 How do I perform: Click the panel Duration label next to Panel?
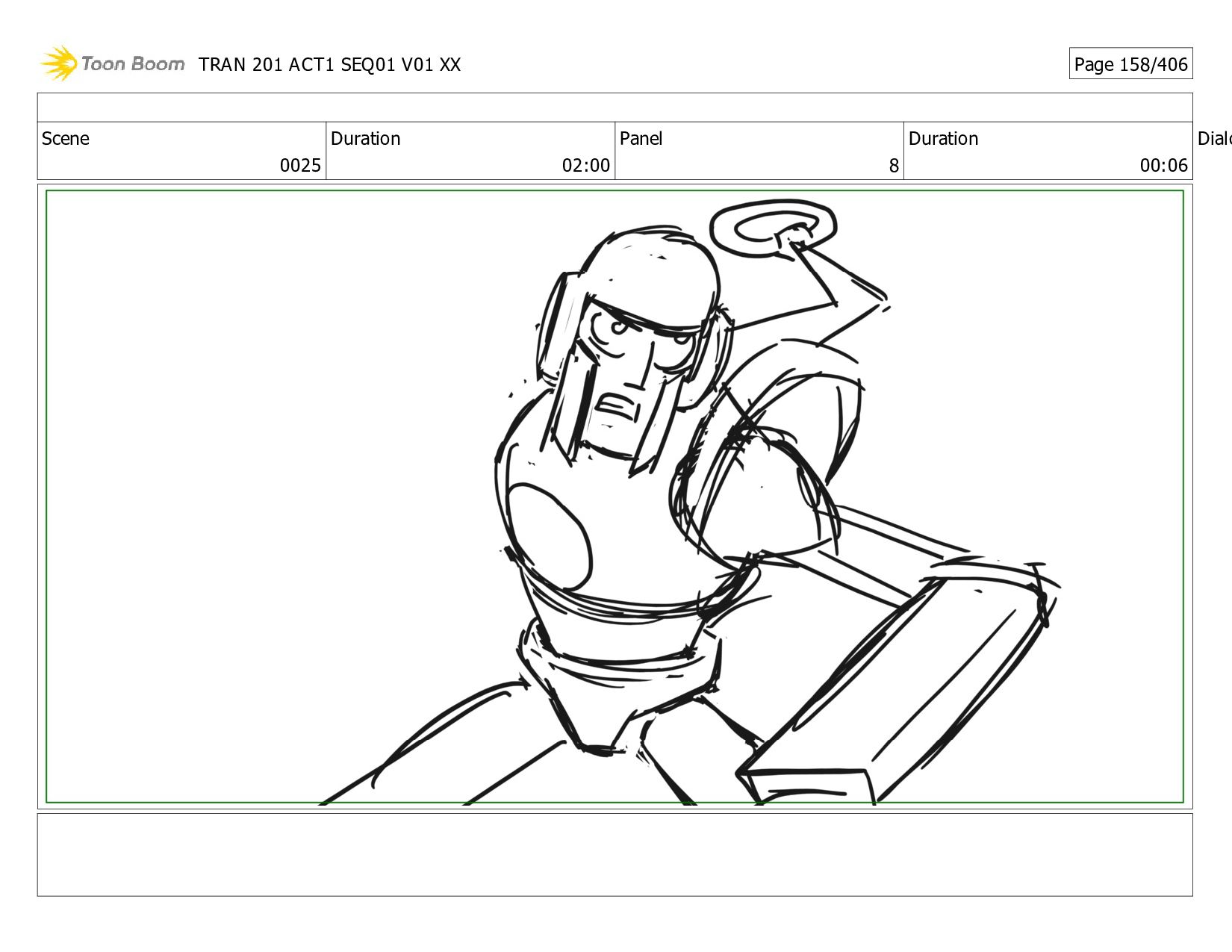[942, 139]
